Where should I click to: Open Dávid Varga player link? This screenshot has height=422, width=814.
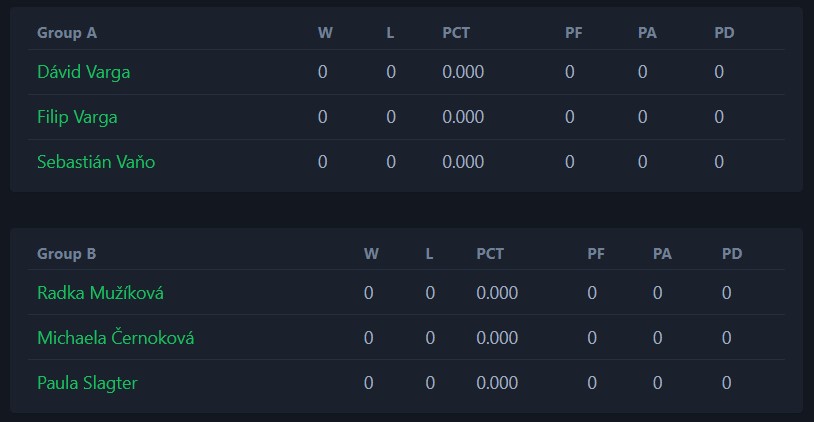84,72
